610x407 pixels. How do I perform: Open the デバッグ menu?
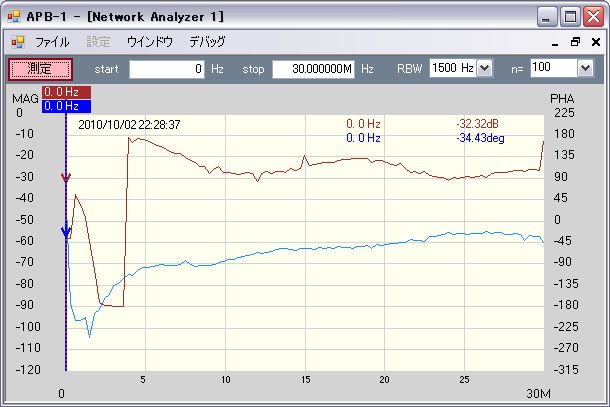207,42
